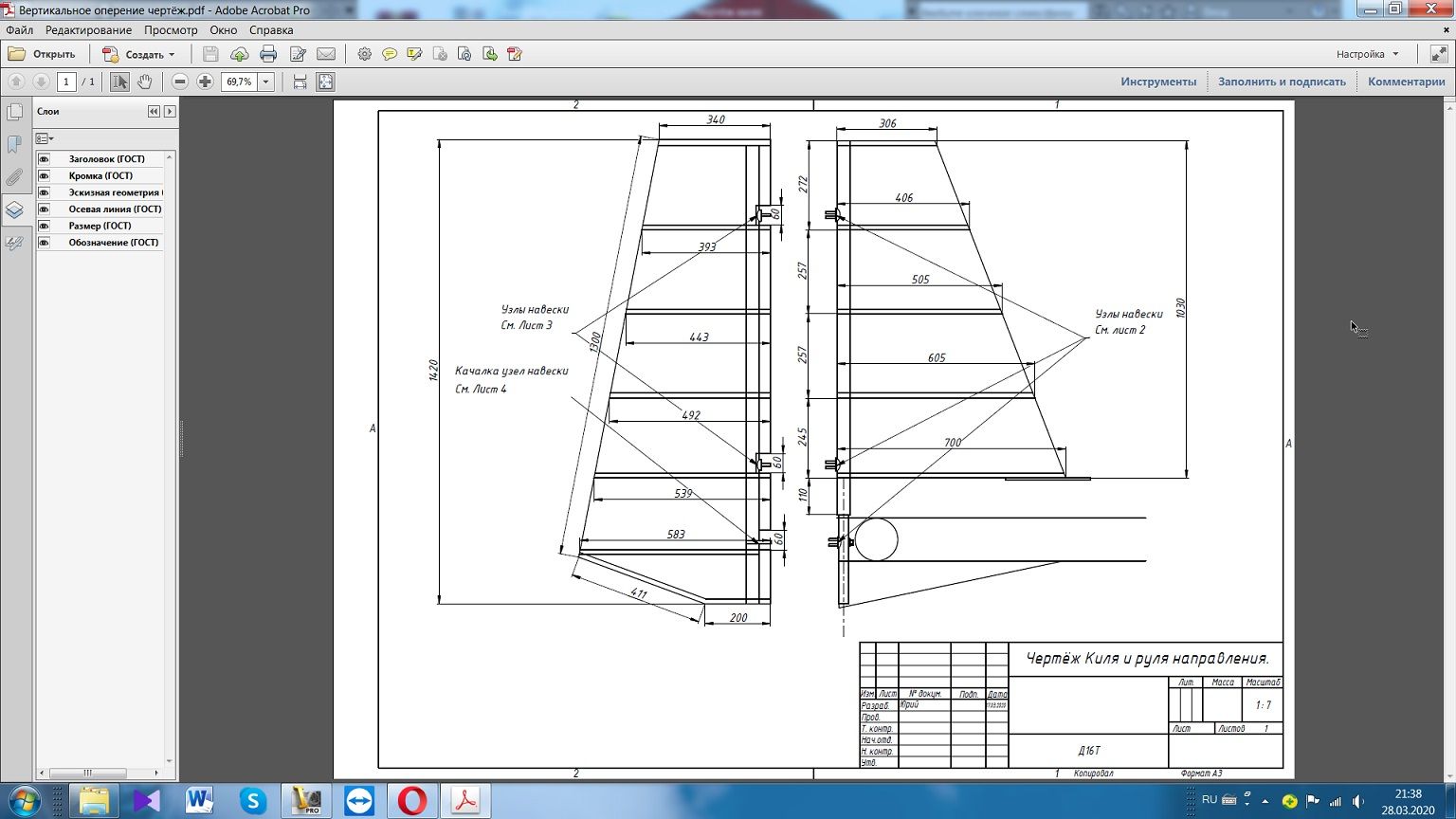Open the Редактирование menu
Viewport: 1456px width, 819px height.
point(88,30)
